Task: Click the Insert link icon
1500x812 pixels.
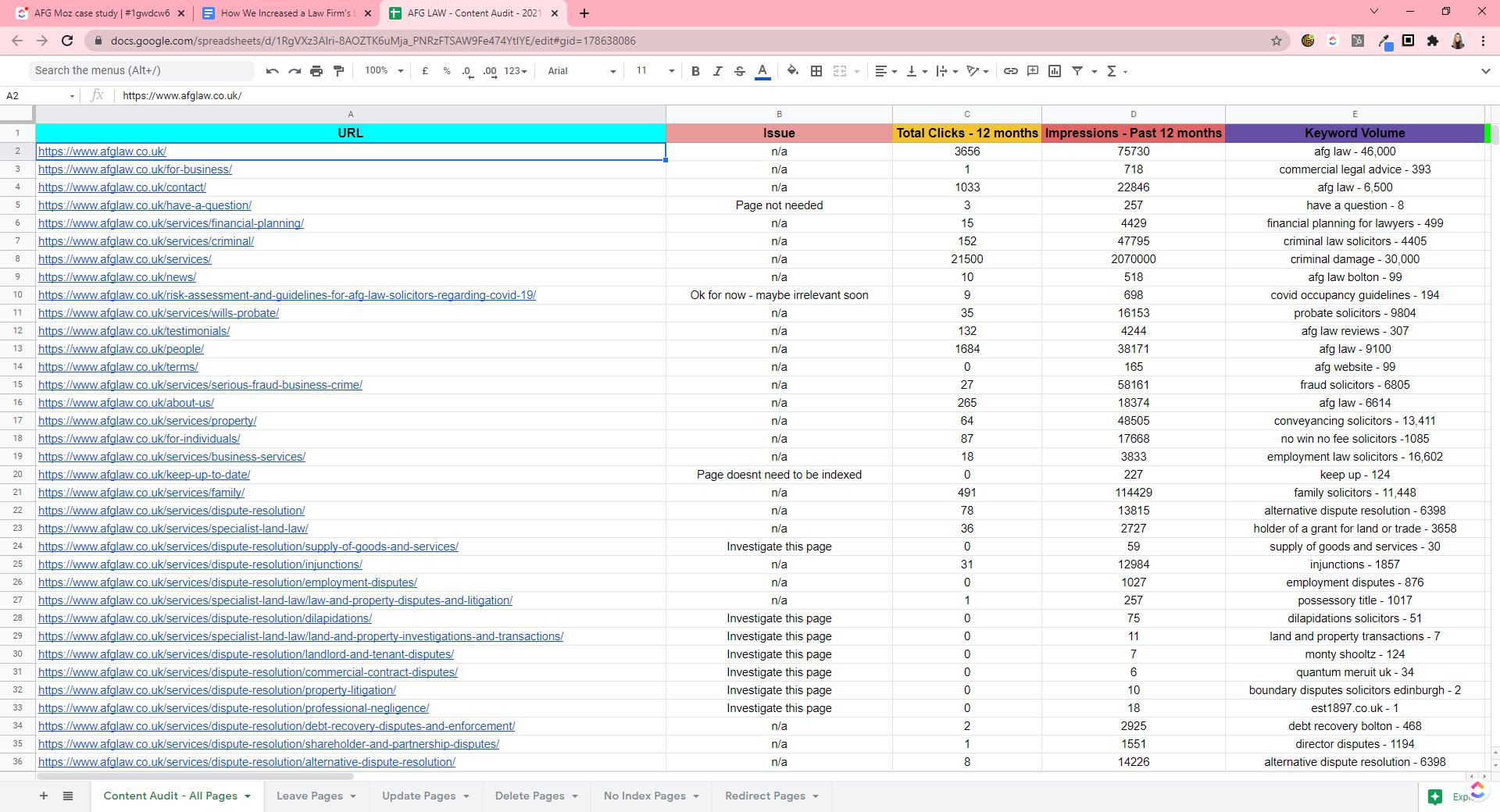Action: [1010, 71]
